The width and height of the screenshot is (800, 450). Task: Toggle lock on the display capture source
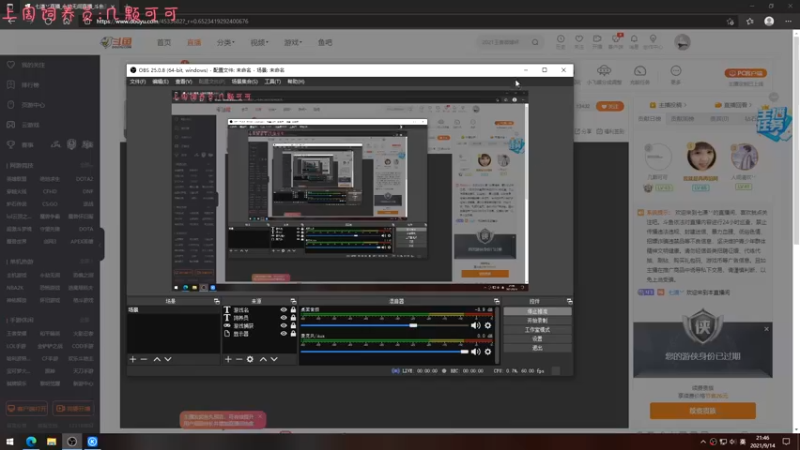(293, 334)
